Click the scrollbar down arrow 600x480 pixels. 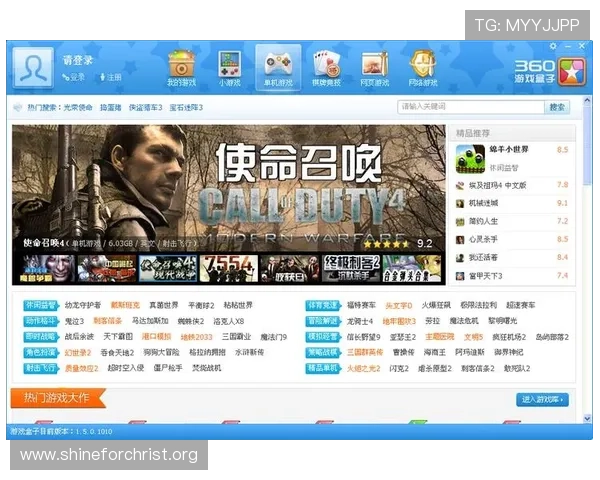[x=587, y=418]
